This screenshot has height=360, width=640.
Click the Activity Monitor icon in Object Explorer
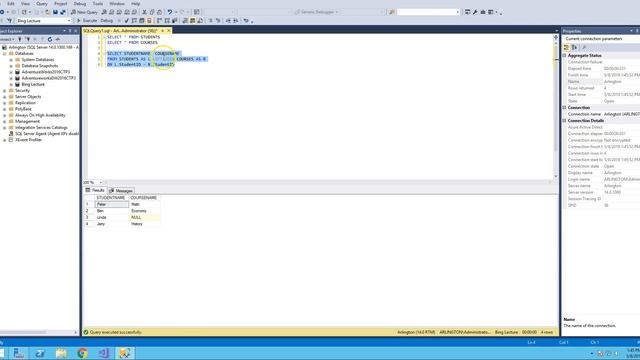pos(58,39)
